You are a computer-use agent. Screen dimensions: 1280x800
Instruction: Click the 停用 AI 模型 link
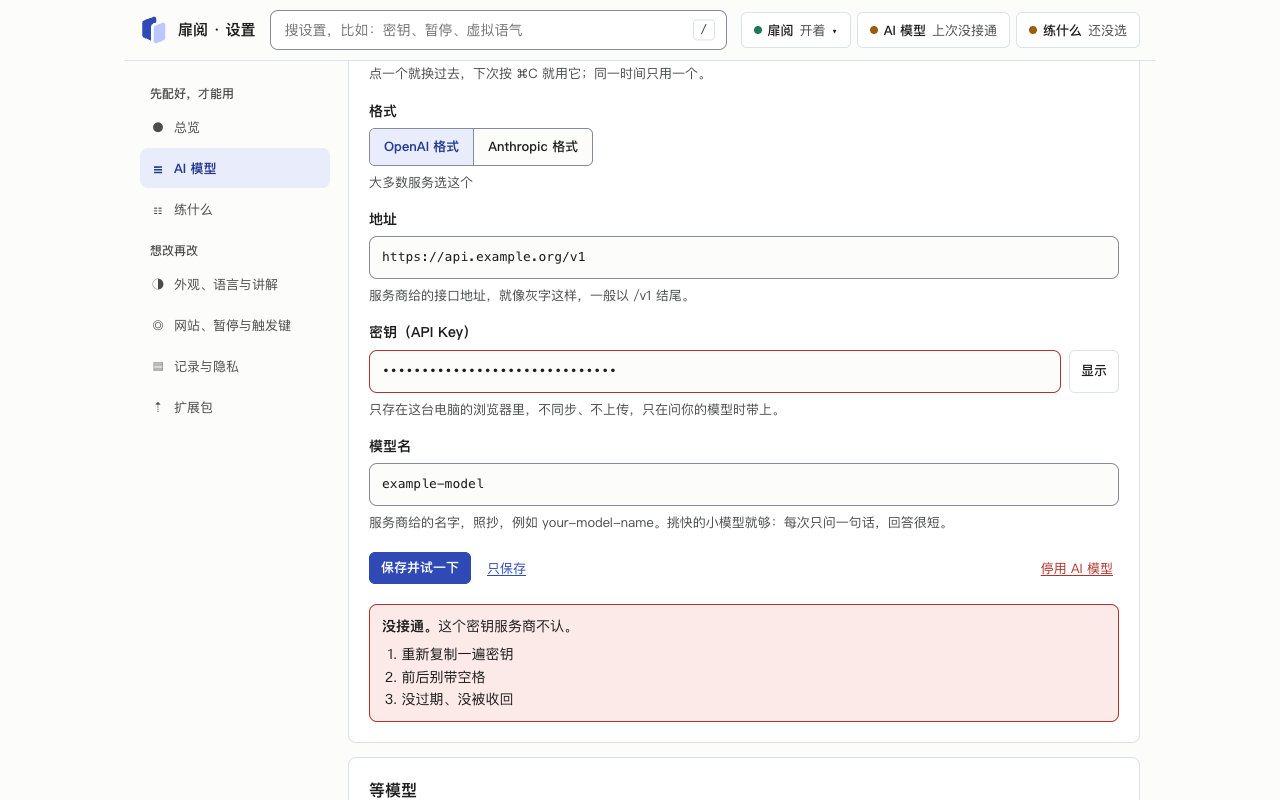1077,568
